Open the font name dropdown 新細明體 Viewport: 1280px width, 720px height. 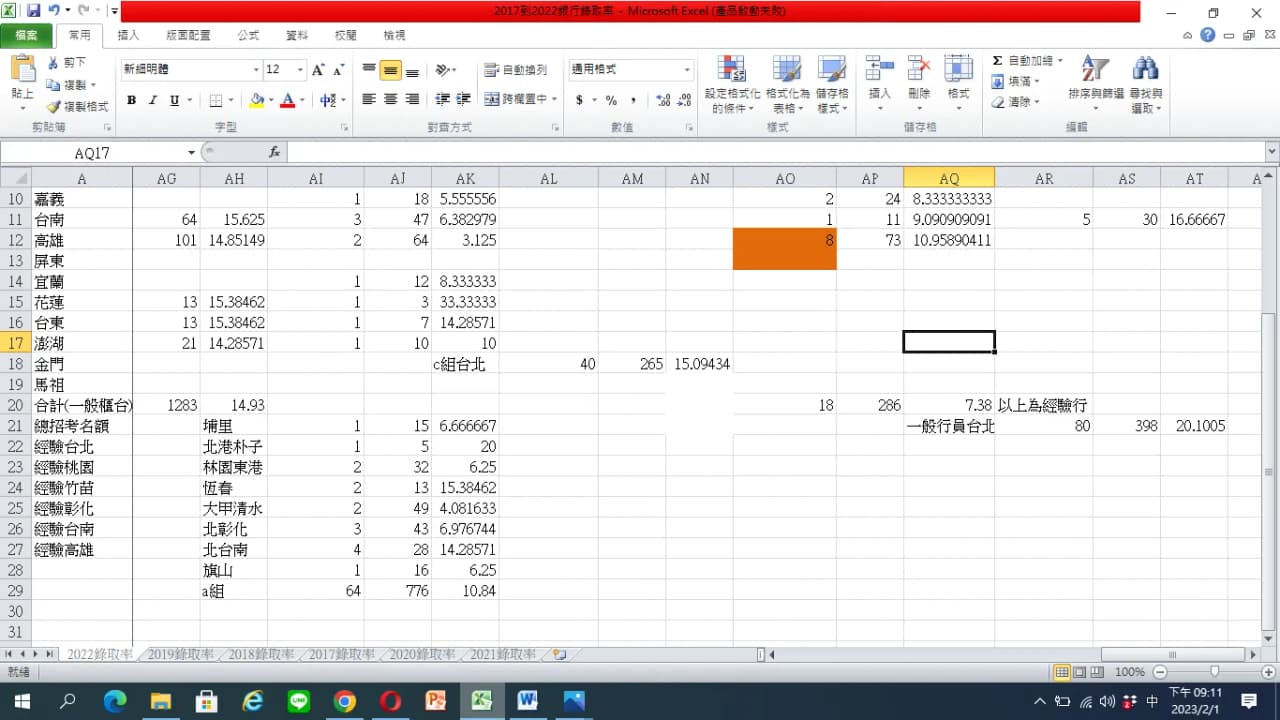[x=256, y=70]
